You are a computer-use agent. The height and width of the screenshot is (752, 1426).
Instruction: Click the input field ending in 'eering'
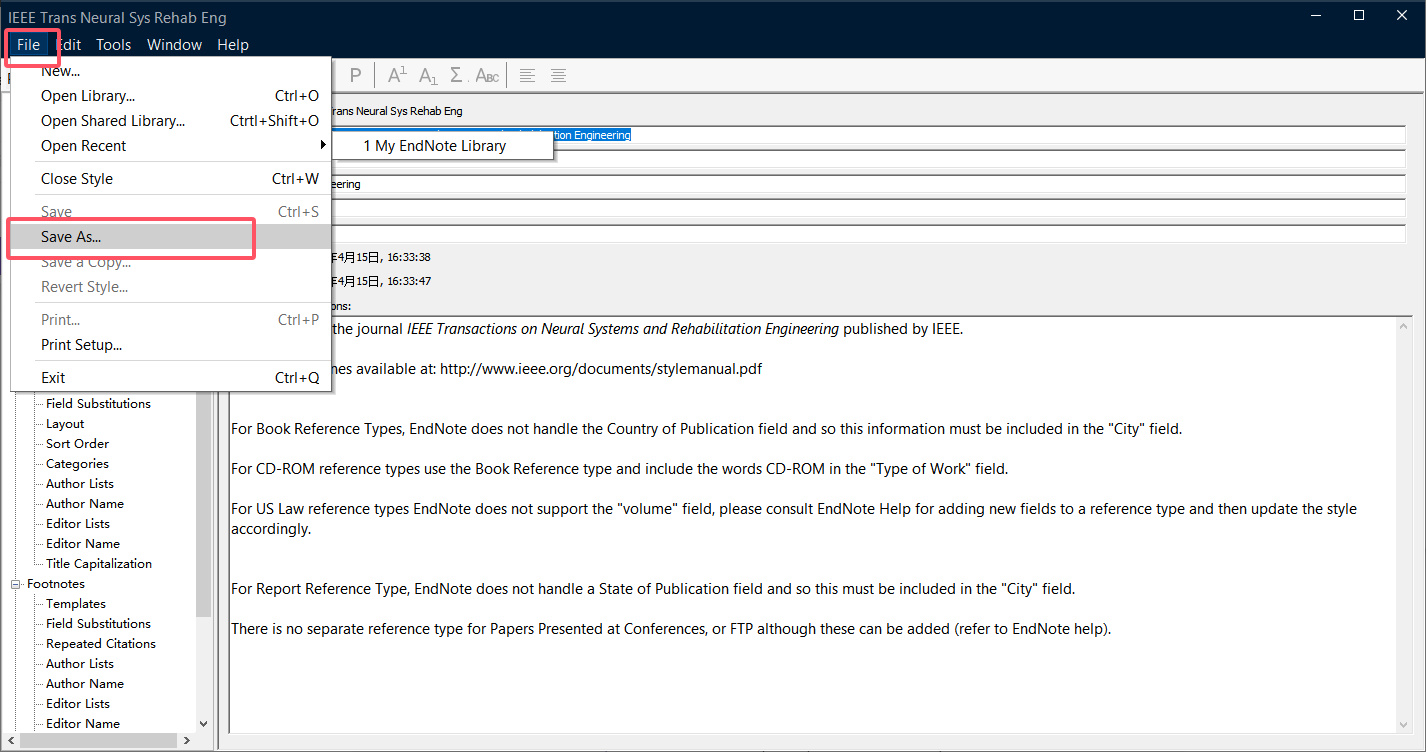click(868, 184)
